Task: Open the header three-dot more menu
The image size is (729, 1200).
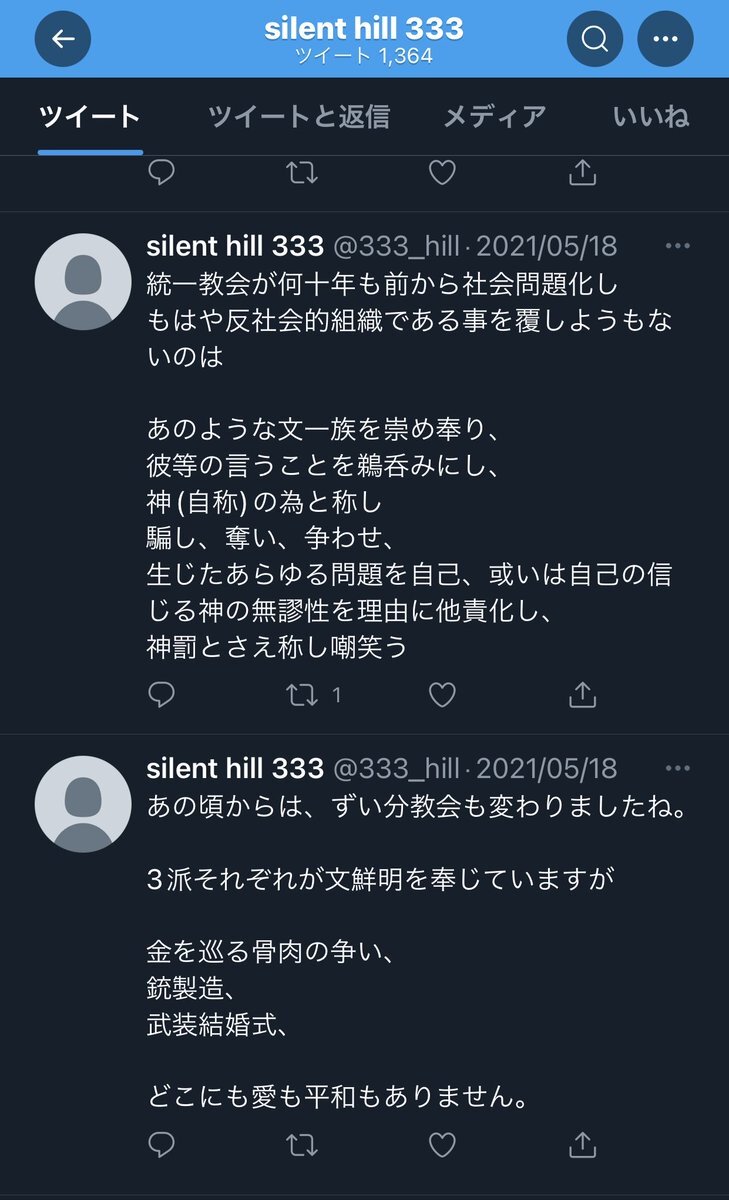Action: click(x=665, y=39)
